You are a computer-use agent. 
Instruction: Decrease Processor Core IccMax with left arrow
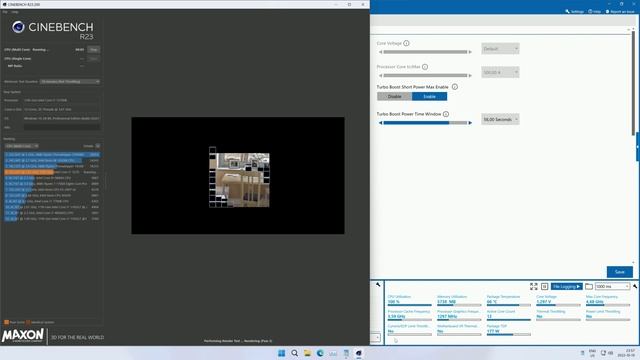pos(380,76)
